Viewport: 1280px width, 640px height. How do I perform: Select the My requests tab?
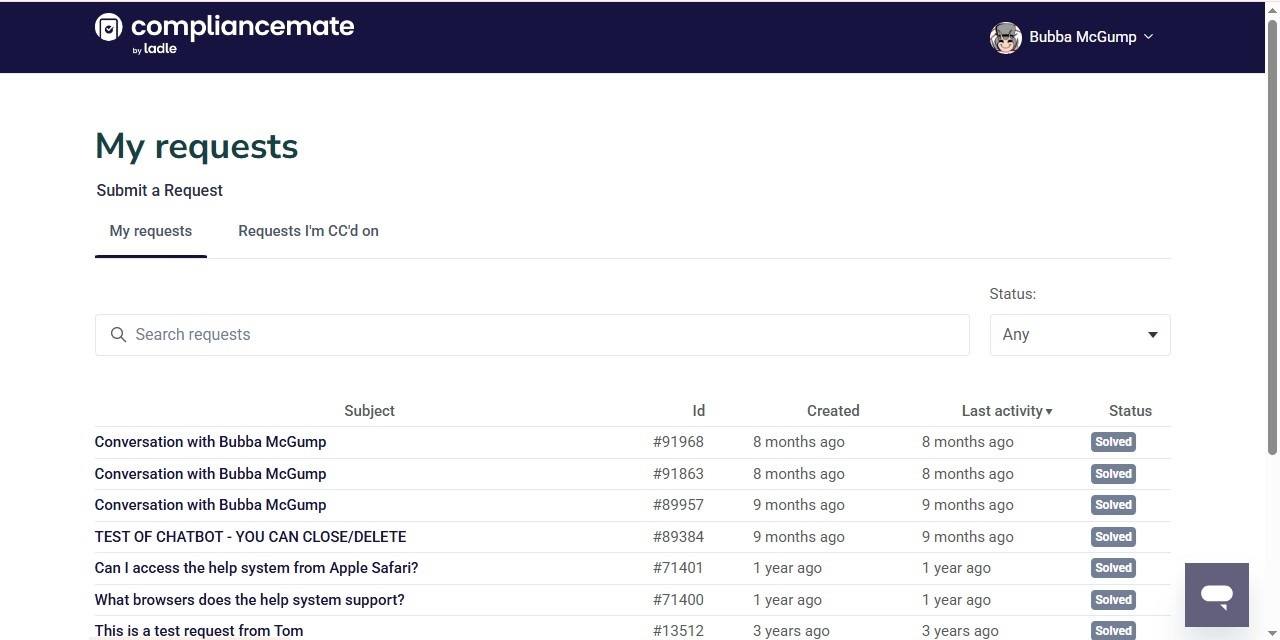150,231
